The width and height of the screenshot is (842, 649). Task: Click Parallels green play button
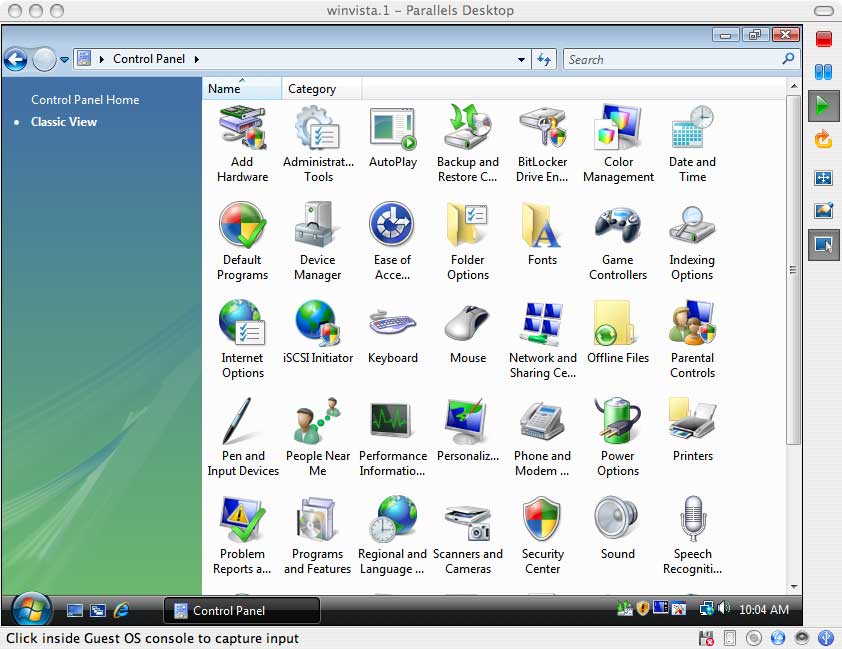click(823, 105)
